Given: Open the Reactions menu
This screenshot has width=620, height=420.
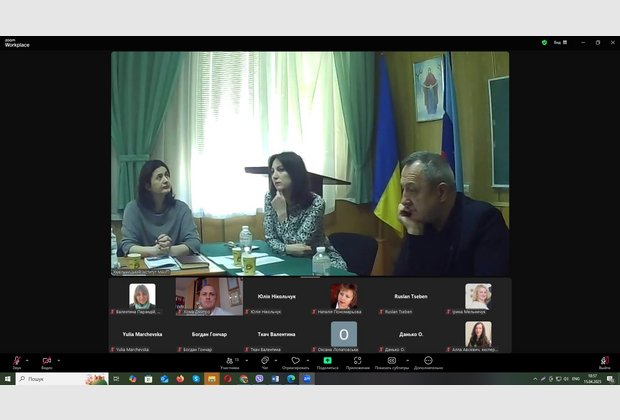Looking at the screenshot, I should pos(295,361).
